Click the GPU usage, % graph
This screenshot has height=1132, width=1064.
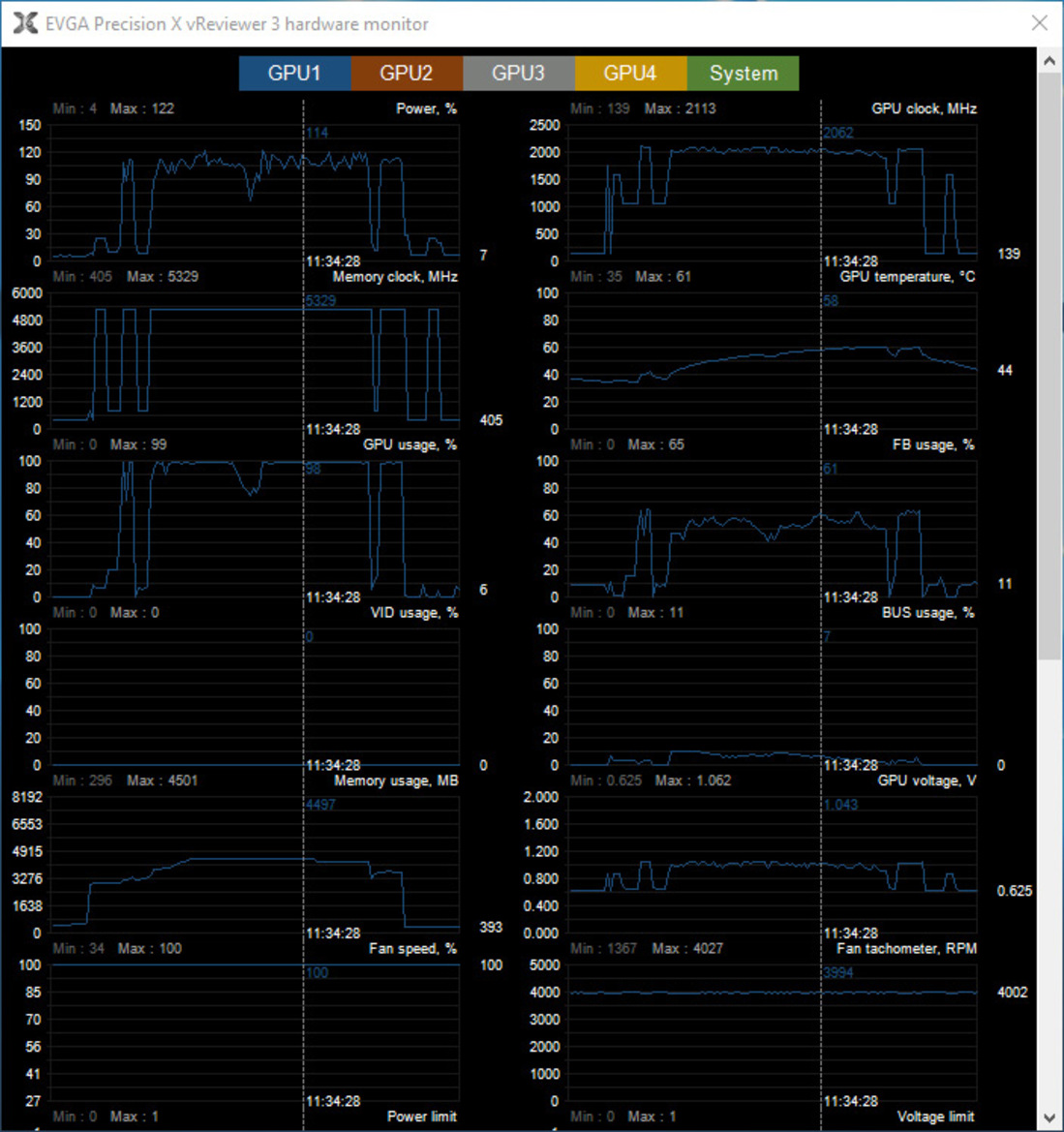pyautogui.click(x=256, y=529)
